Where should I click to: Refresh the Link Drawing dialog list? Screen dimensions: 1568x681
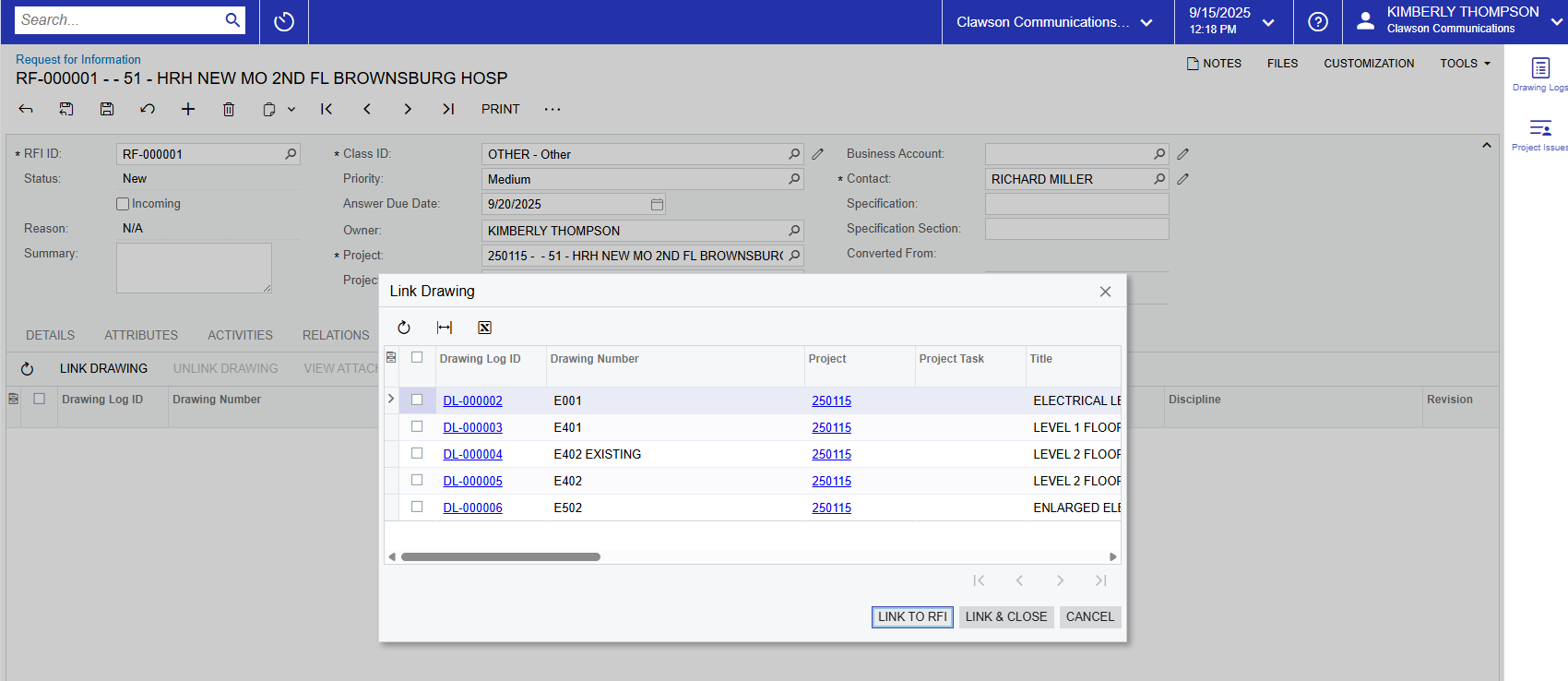404,328
